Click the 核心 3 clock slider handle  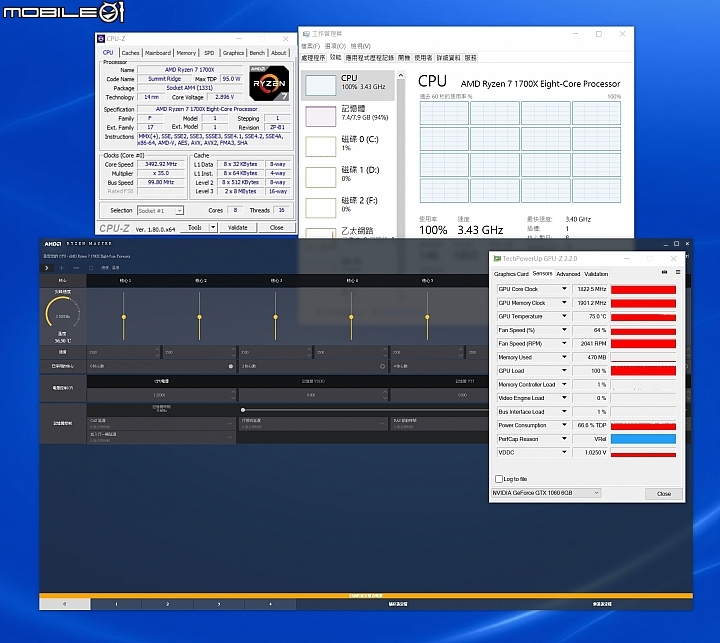[x=276, y=317]
